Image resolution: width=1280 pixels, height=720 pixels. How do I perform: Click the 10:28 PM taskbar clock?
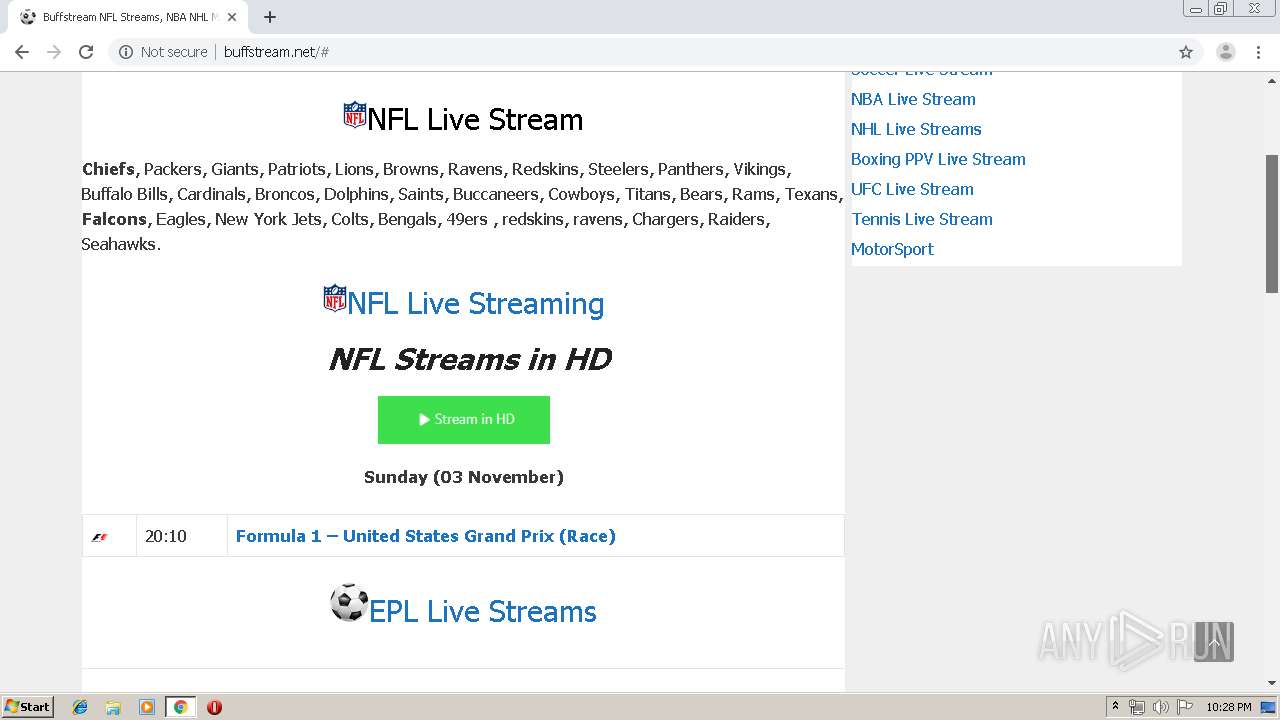click(x=1229, y=707)
